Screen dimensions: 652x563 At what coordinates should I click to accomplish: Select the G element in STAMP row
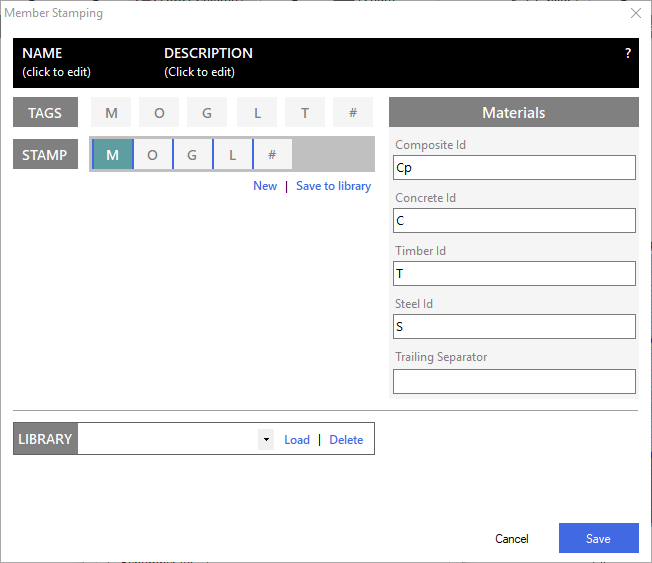tap(193, 155)
